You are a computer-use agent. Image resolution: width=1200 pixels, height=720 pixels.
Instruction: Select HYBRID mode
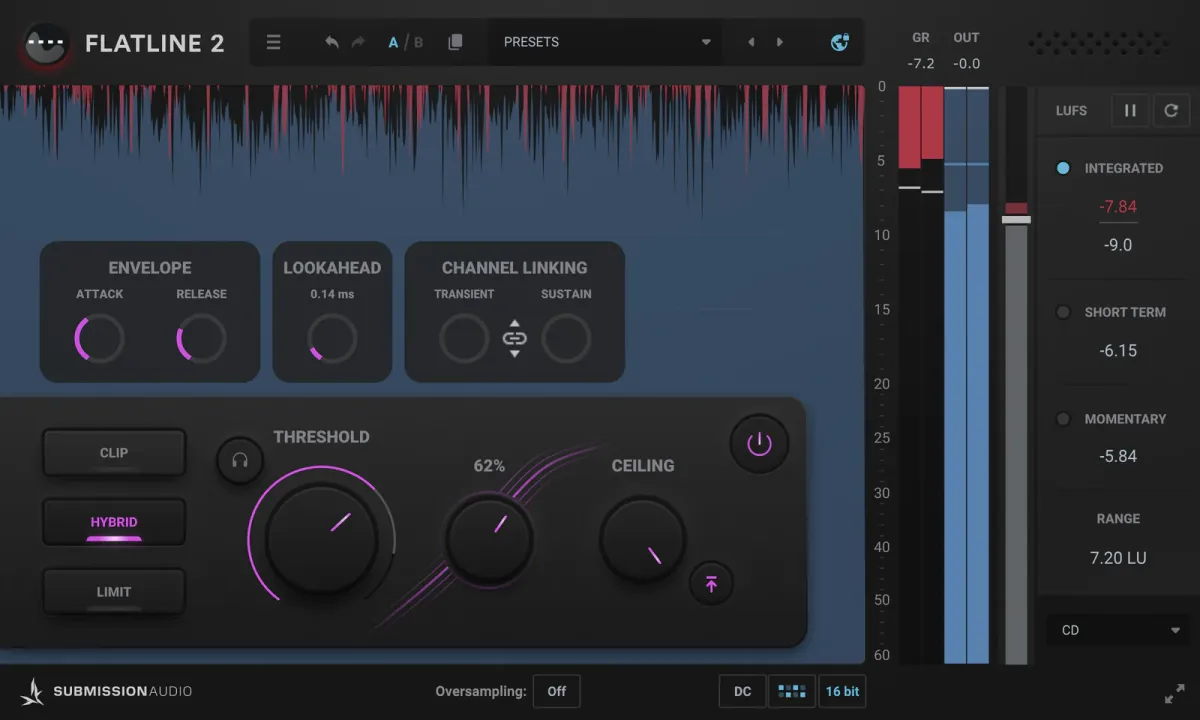(114, 522)
